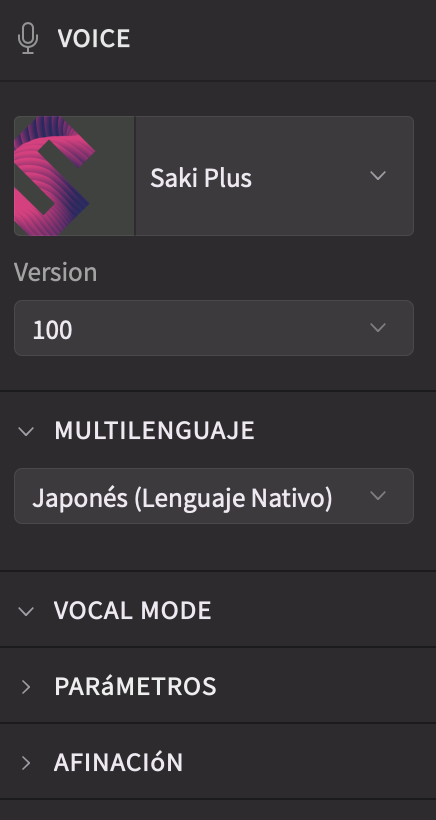
Task: Expand the AFINACIóN section via its chevron
Action: tap(26, 763)
